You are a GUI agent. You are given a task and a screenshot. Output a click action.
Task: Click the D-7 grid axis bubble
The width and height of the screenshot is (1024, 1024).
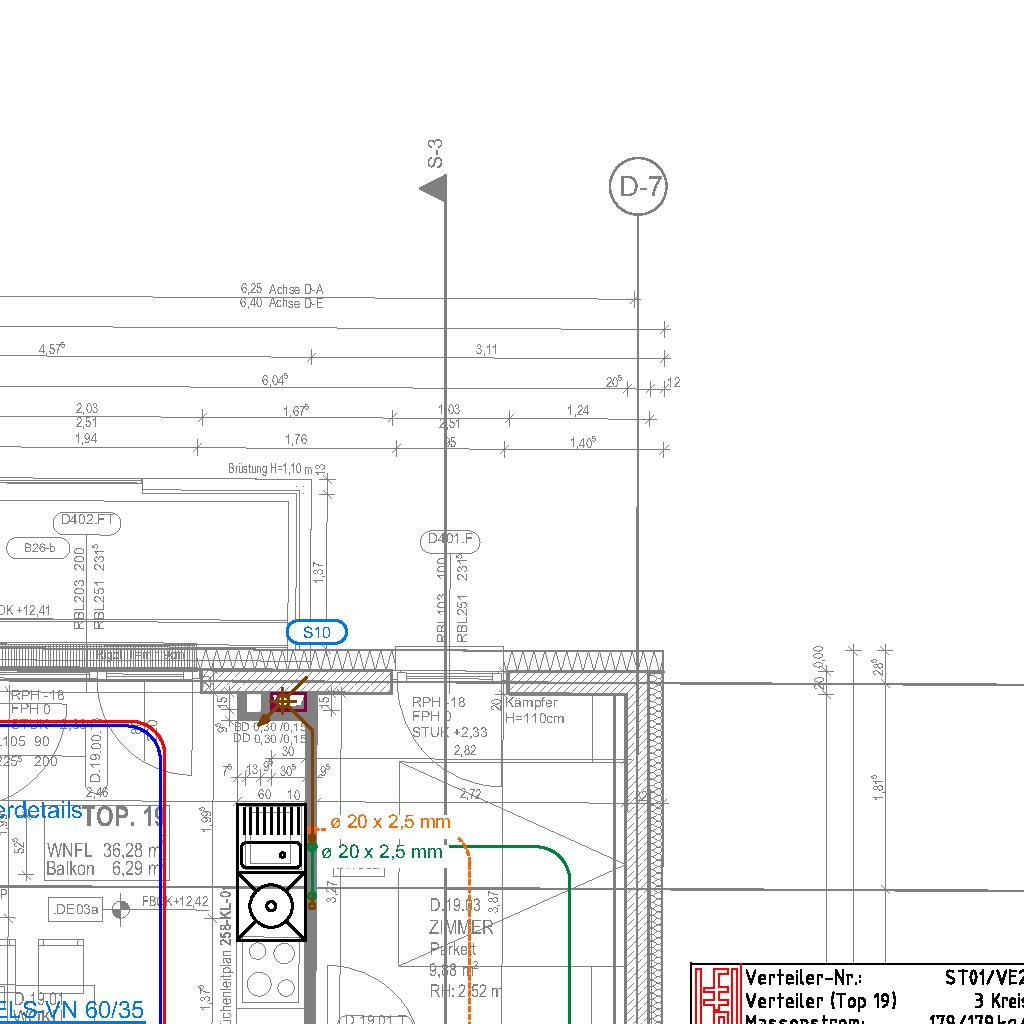(x=638, y=187)
